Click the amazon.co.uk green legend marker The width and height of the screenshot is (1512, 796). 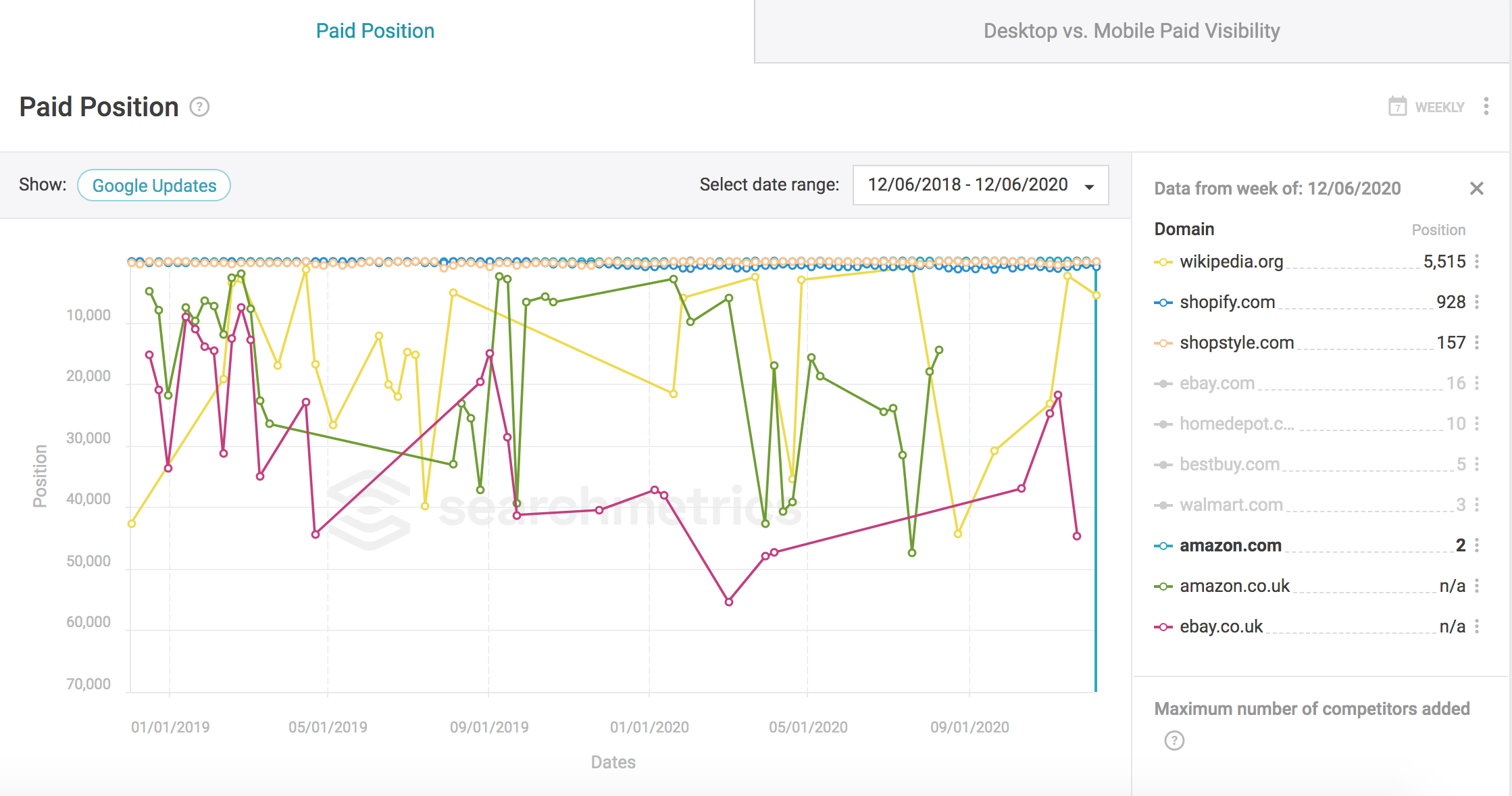[1163, 587]
